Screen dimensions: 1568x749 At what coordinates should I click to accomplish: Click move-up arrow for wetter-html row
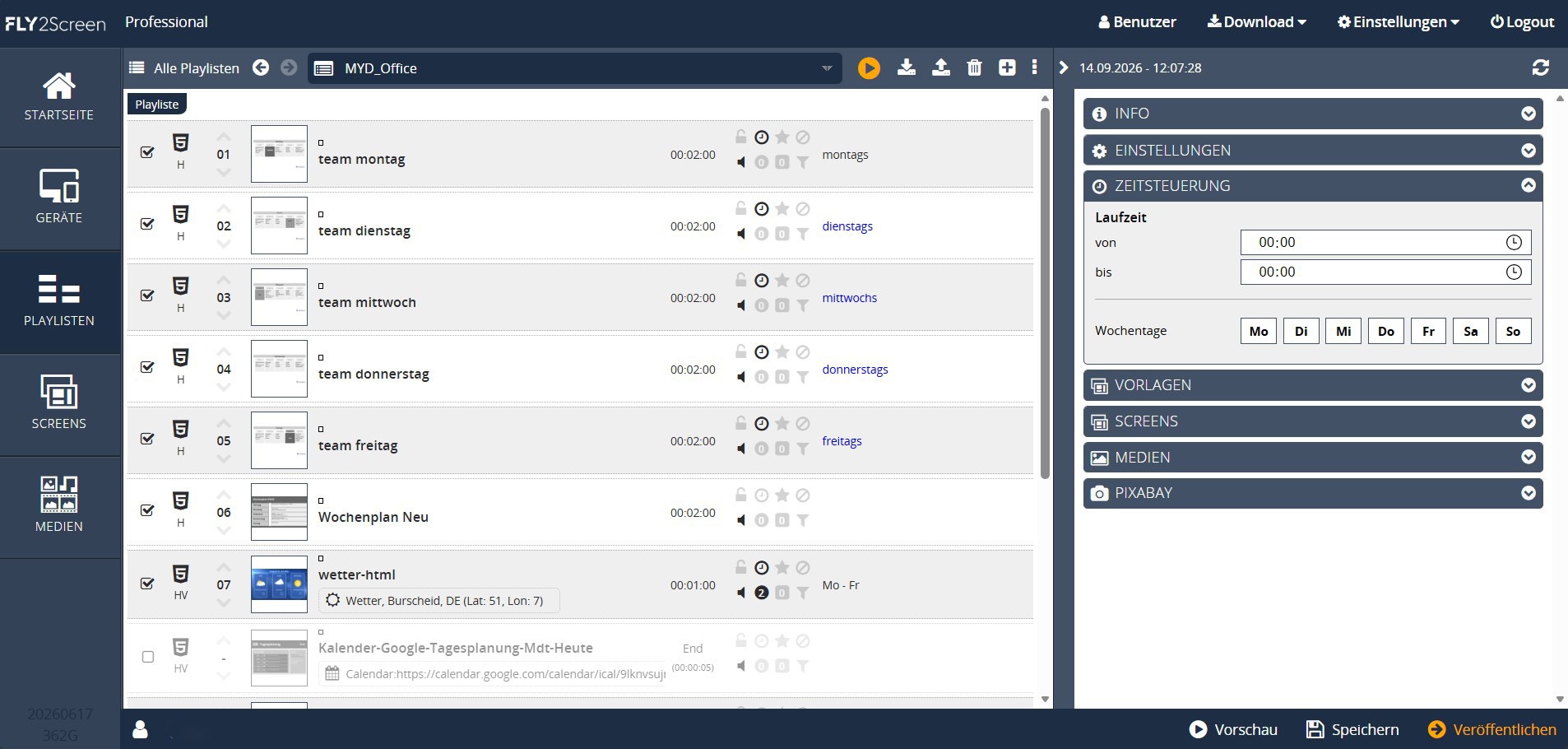pyautogui.click(x=224, y=567)
